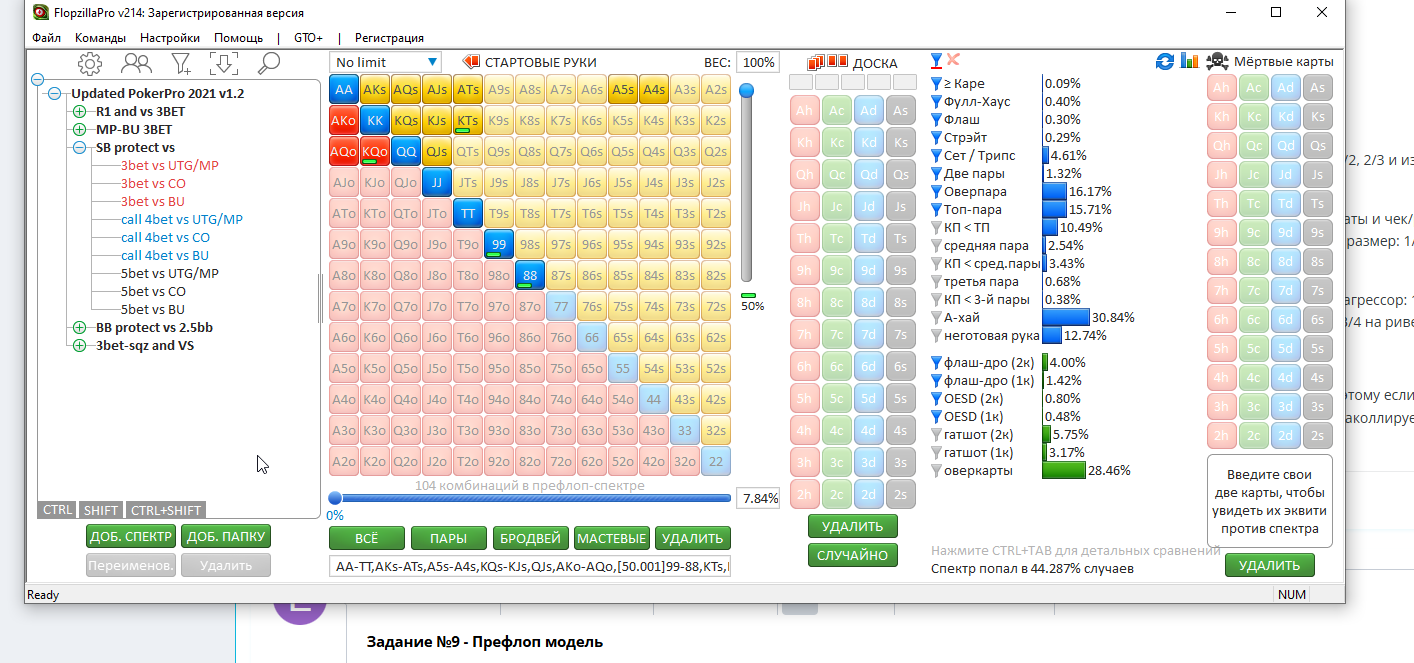Select all hands with the ВСЁ button
Image resolution: width=1414 pixels, height=663 pixels.
367,538
